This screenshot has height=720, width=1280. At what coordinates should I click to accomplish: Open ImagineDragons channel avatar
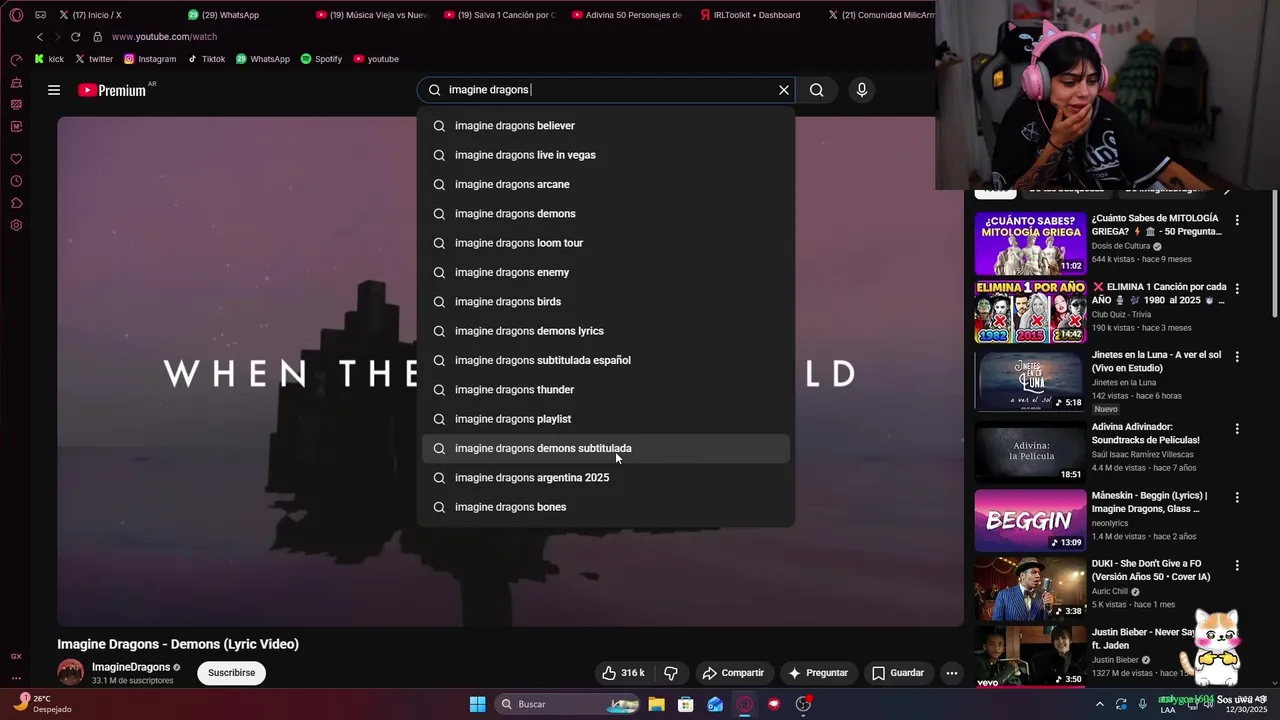click(70, 672)
